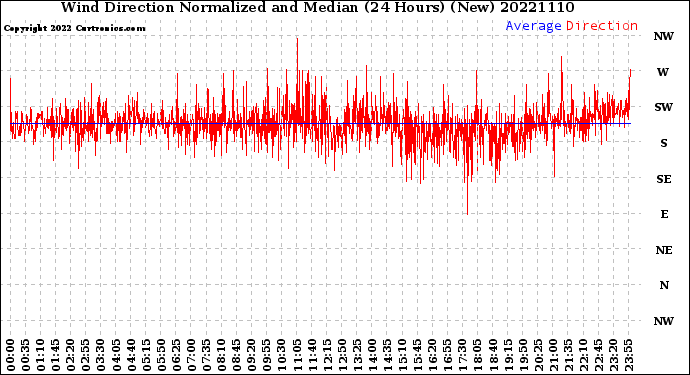Click the 'Average' legend label
This screenshot has width=690, height=375.
(x=533, y=26)
